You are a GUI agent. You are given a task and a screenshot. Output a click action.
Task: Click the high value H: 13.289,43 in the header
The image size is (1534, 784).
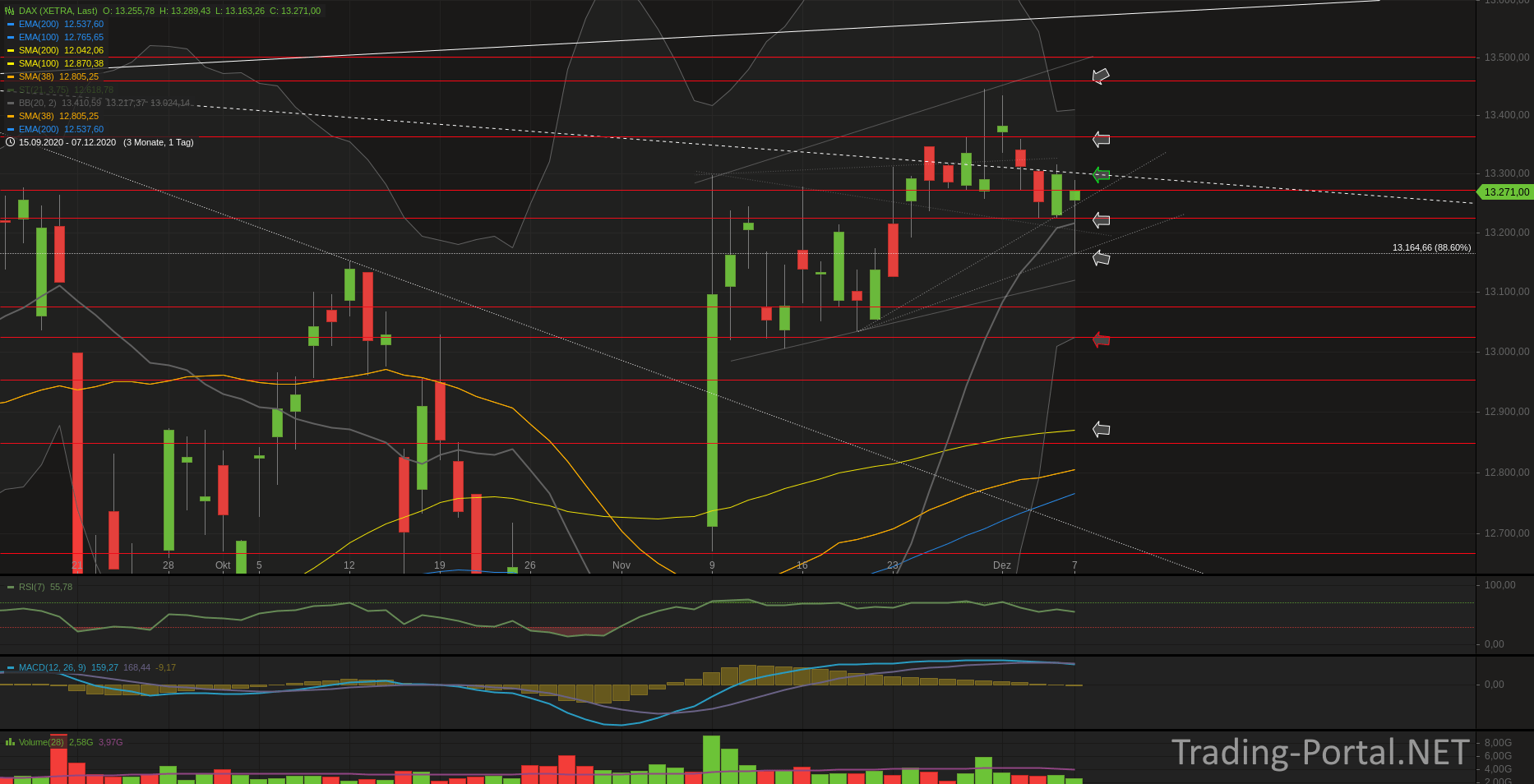[x=185, y=11]
